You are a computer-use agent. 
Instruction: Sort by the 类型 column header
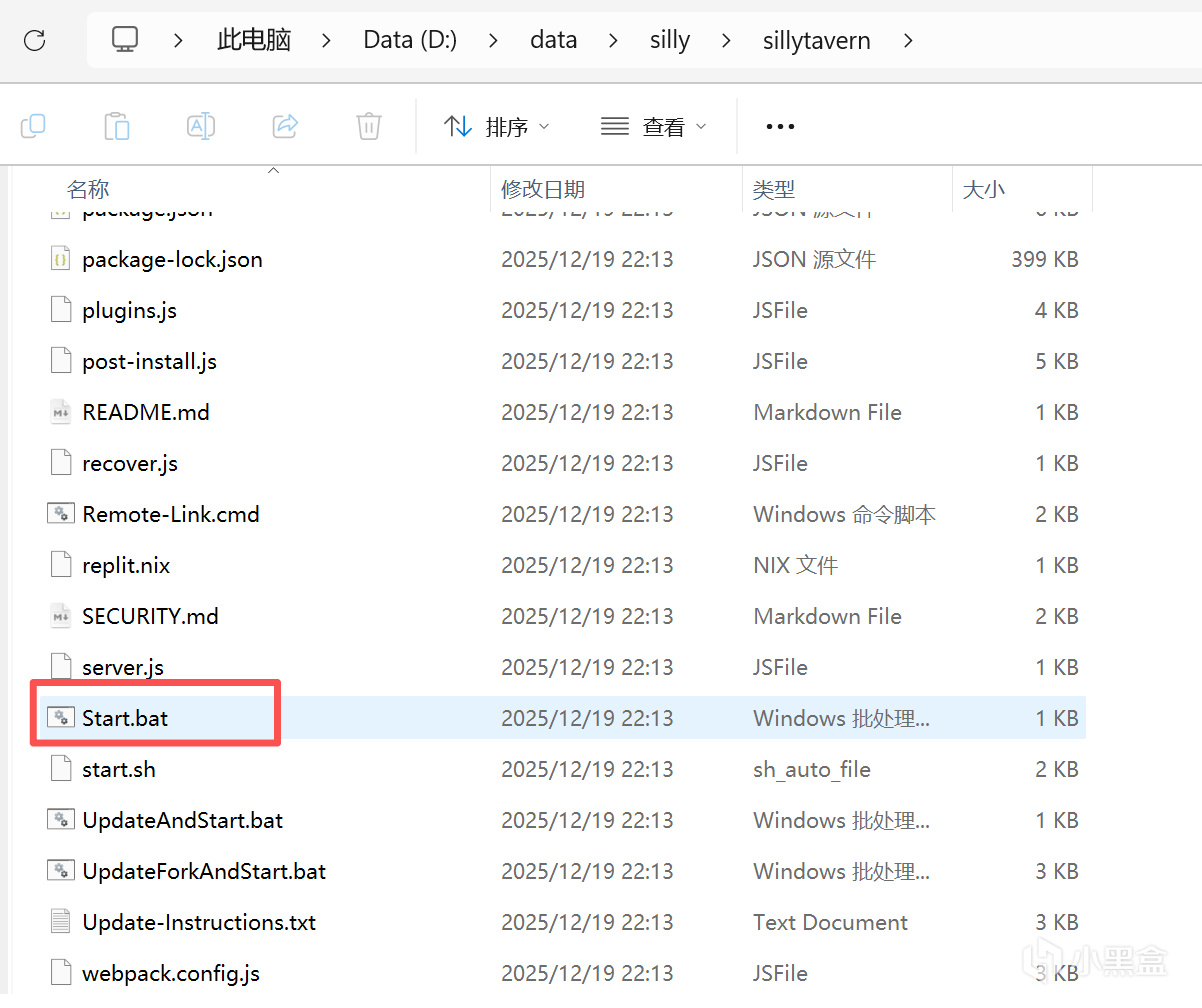(x=773, y=189)
